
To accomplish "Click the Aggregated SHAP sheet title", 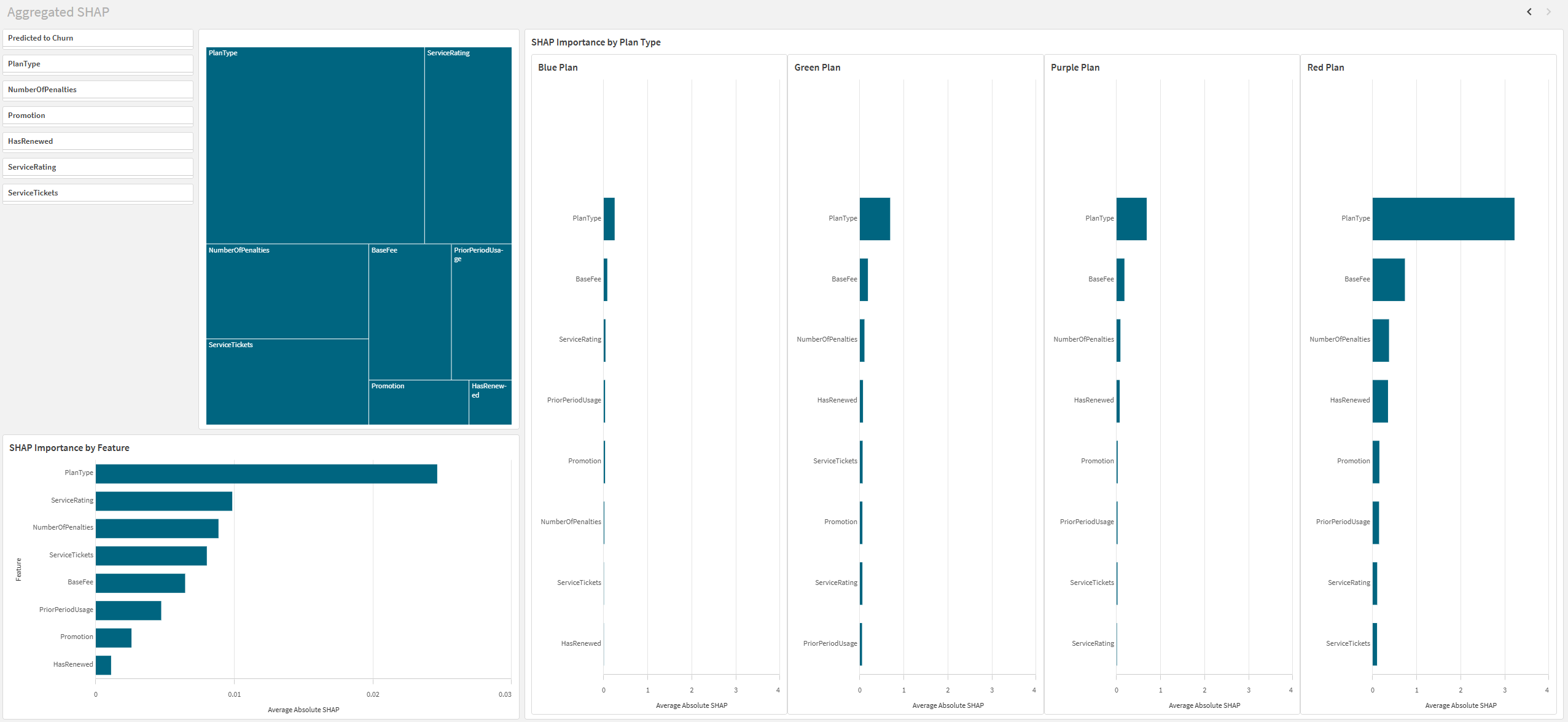I will 58,12.
